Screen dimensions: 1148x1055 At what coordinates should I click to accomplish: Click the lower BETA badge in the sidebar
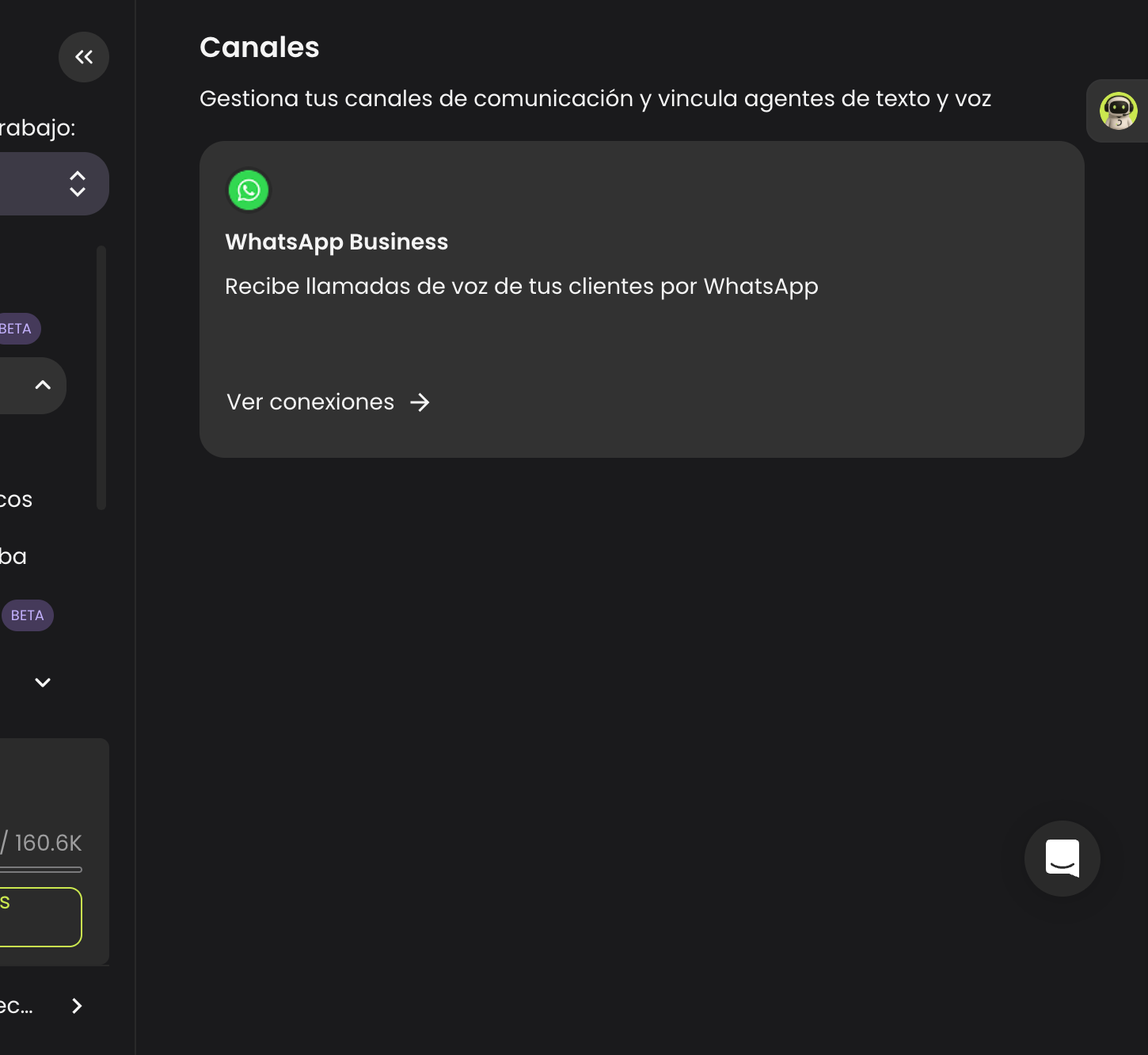click(x=28, y=615)
